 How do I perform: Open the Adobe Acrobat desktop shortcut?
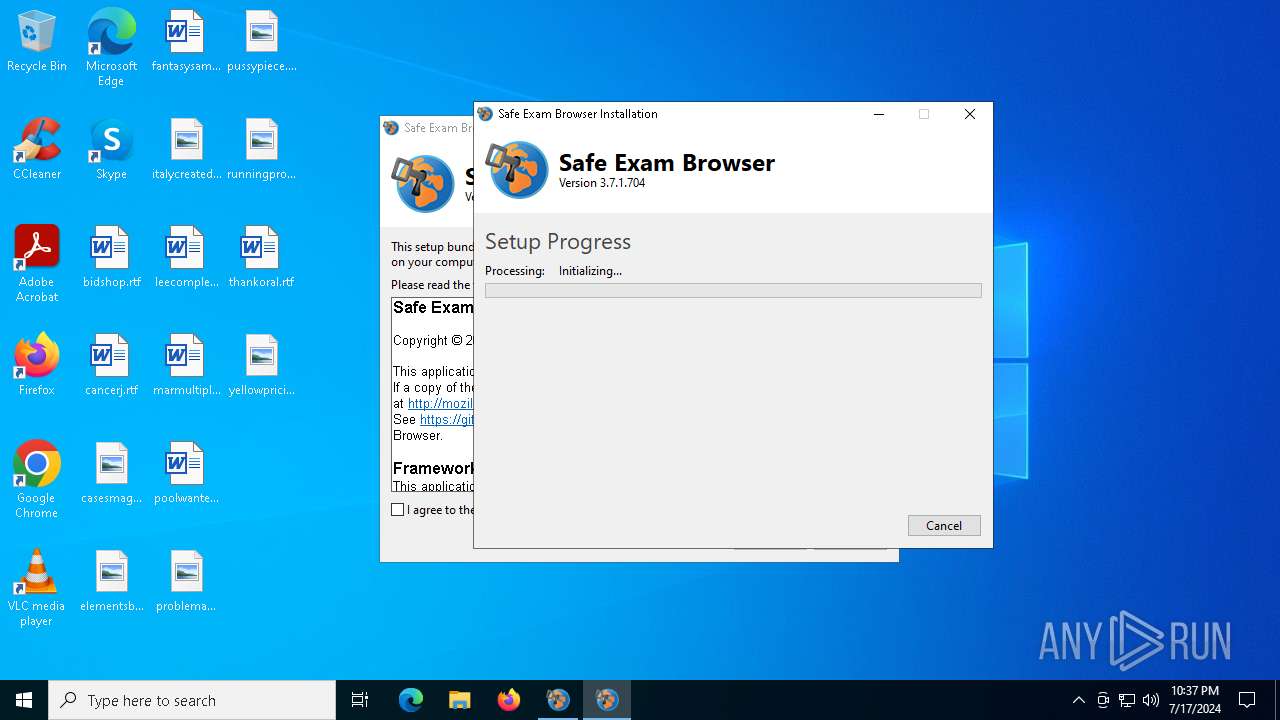click(37, 263)
